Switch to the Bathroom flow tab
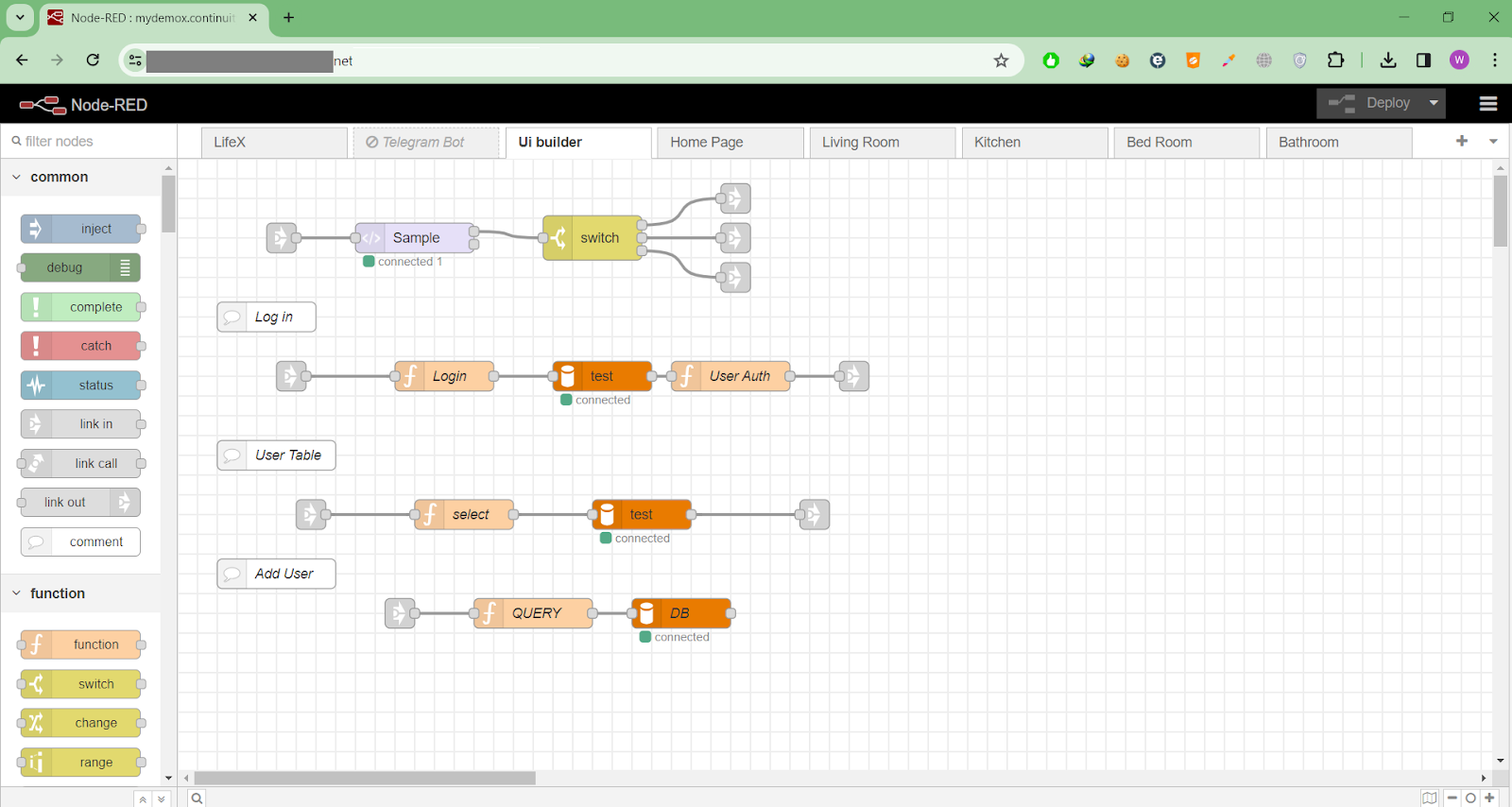Viewport: 1512px width, 807px height. tap(1339, 143)
